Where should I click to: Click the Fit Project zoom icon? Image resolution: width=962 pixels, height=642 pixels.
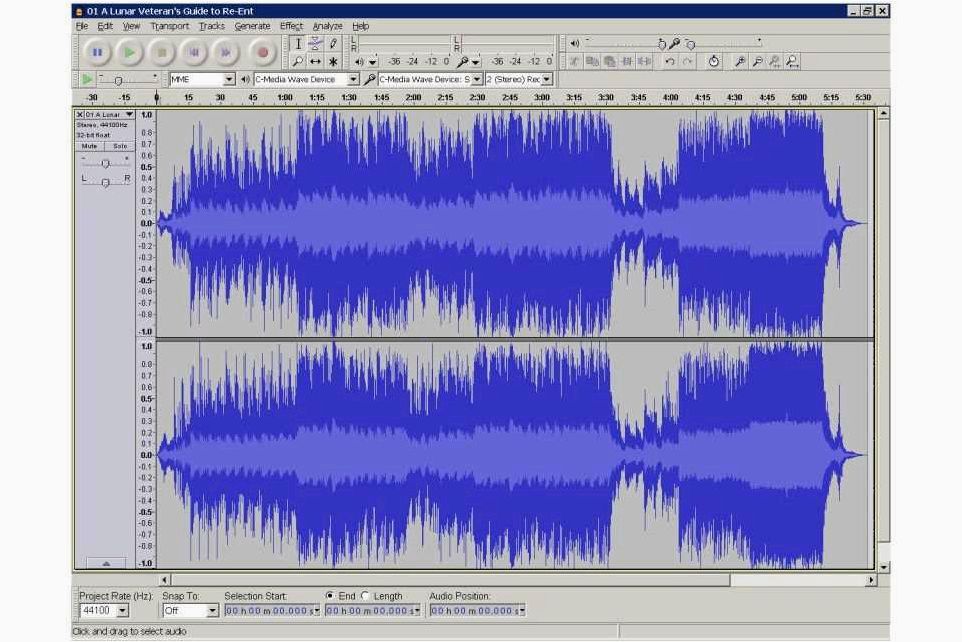pos(792,61)
